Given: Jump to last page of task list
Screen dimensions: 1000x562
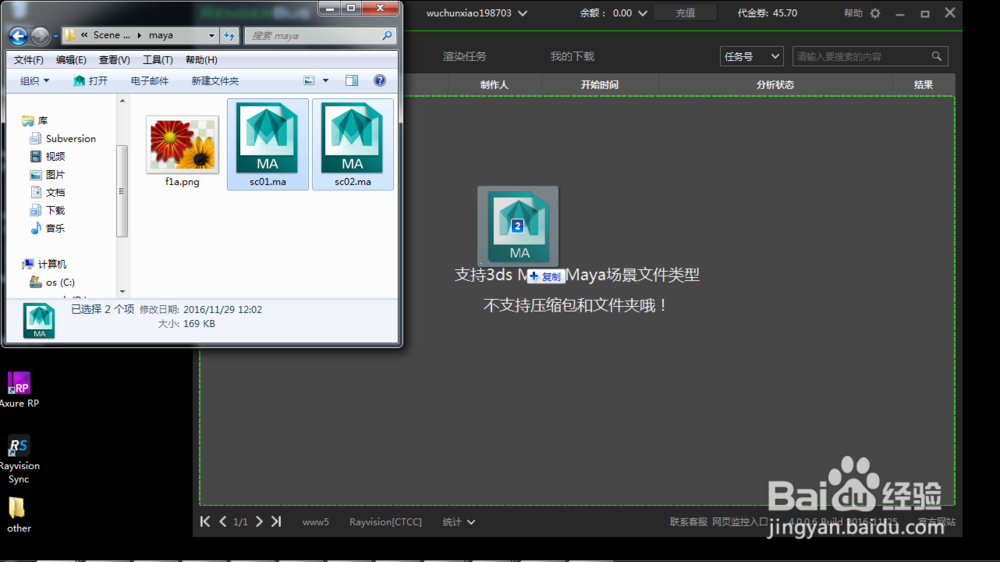Looking at the screenshot, I should point(276,521).
